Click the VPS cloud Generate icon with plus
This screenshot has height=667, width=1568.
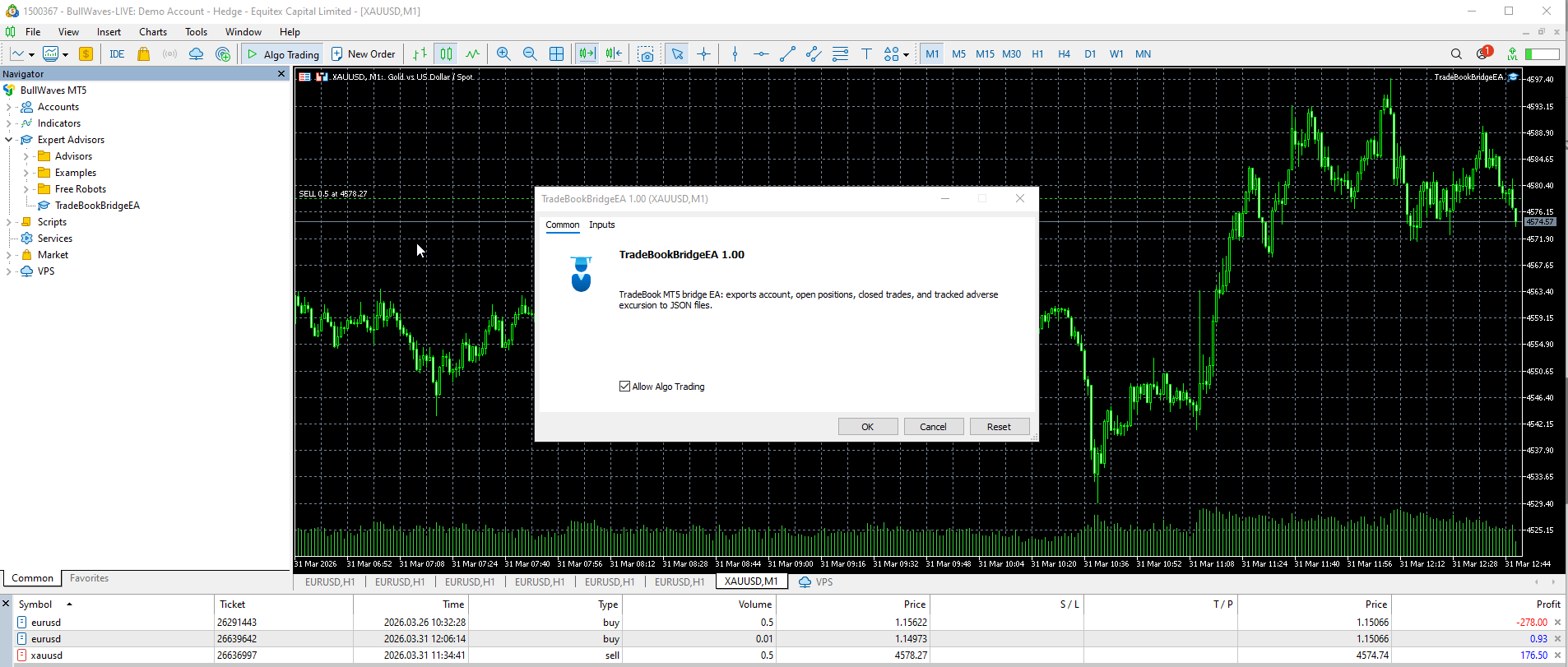click(222, 54)
